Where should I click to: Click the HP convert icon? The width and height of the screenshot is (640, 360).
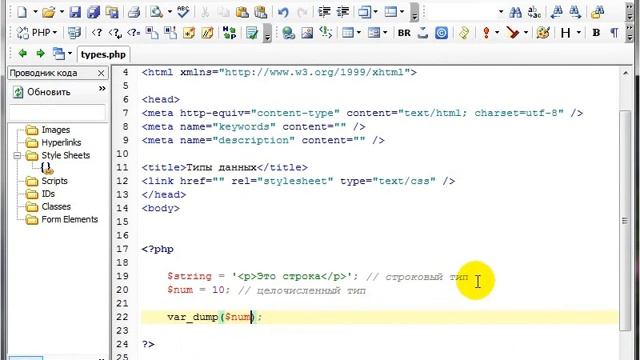click(x=229, y=33)
